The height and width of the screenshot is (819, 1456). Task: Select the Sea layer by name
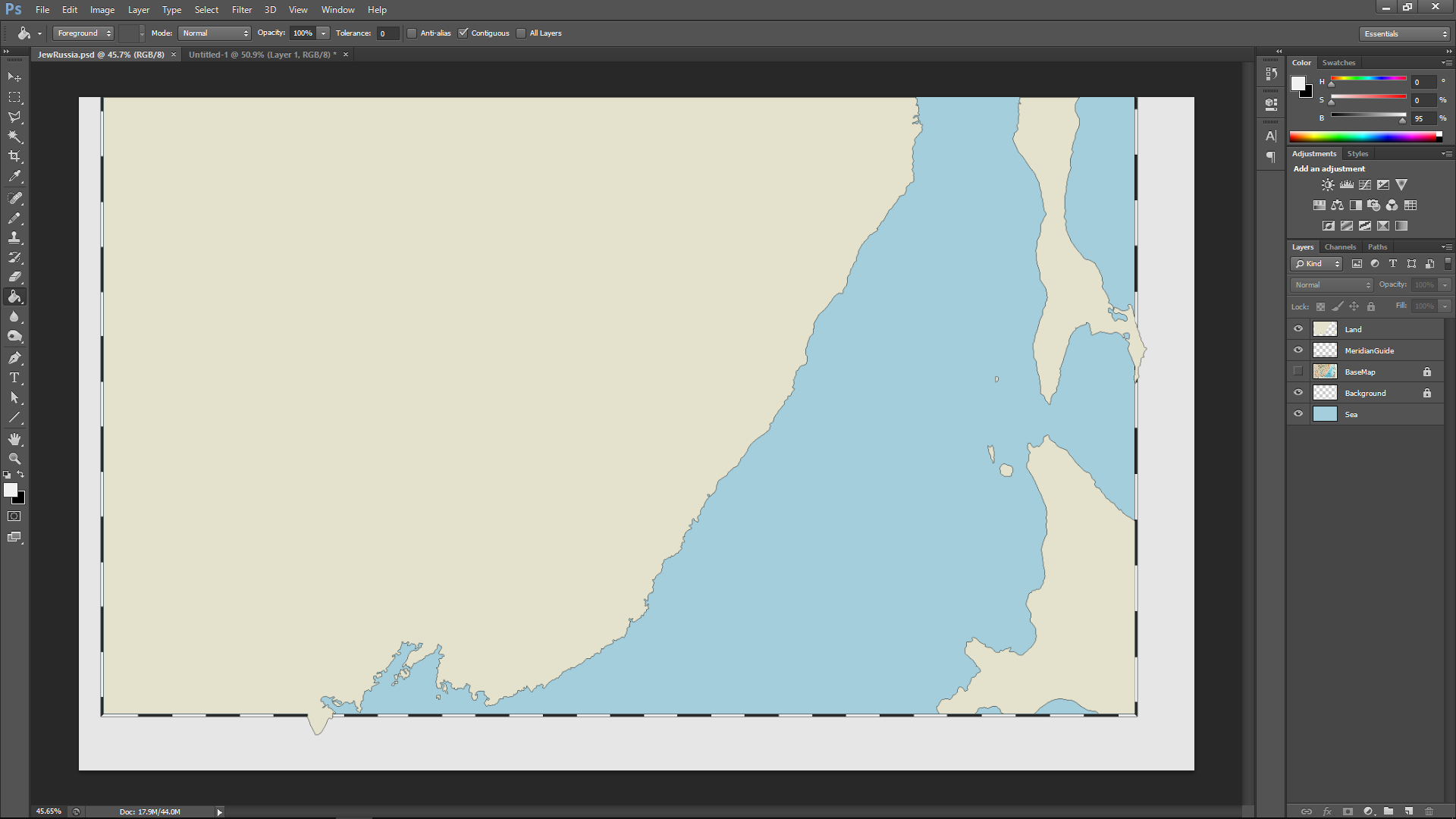(1351, 415)
